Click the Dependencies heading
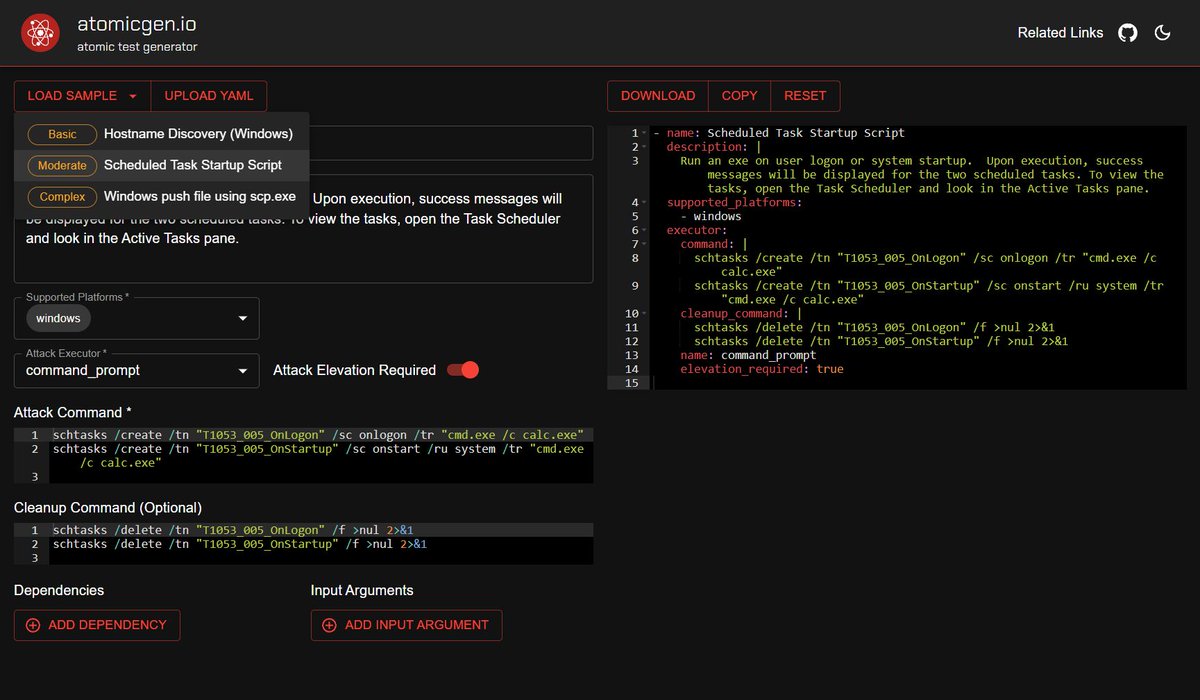1200x700 pixels. pyautogui.click(x=59, y=590)
